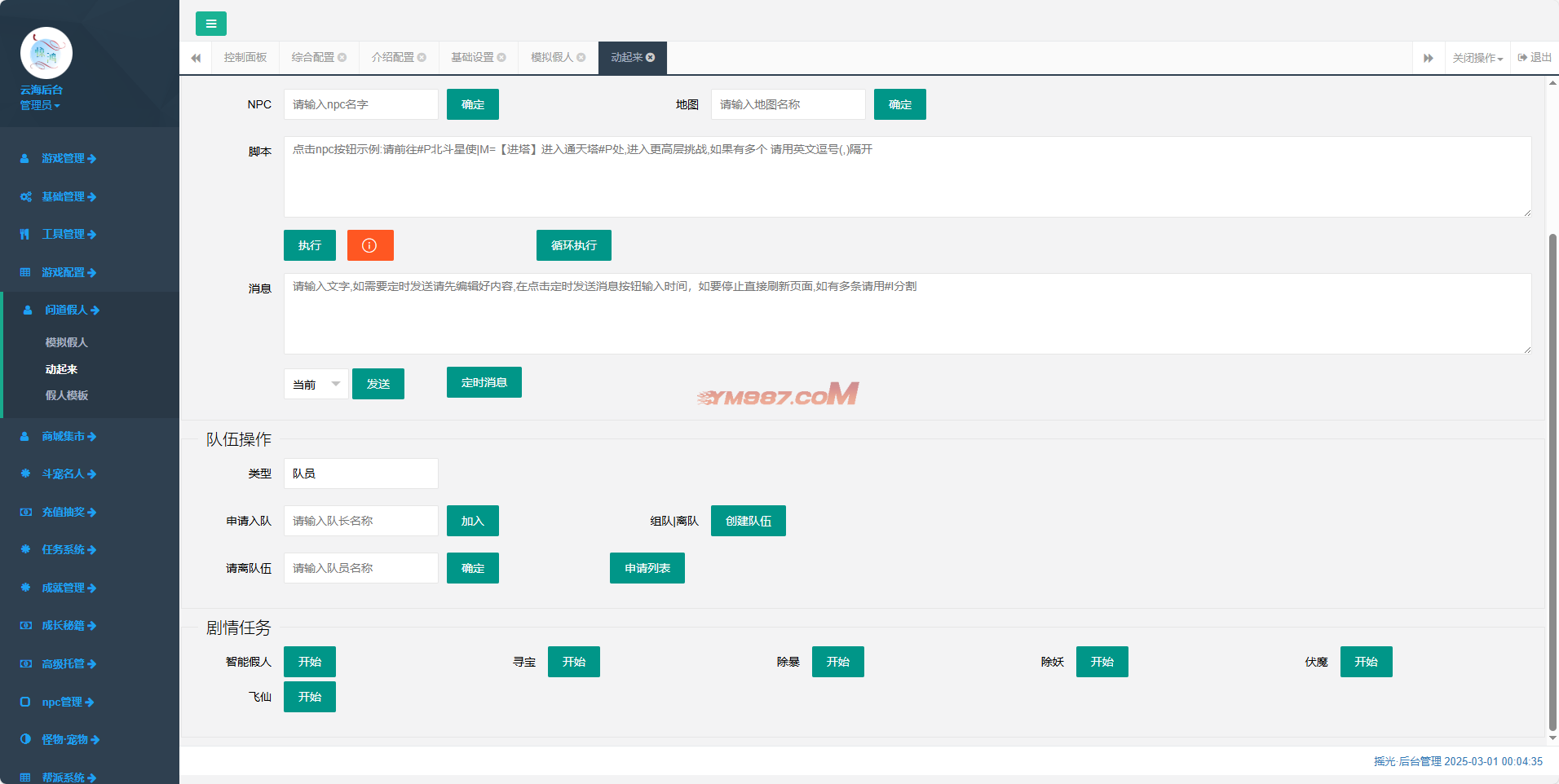This screenshot has width=1559, height=784.
Task: Click the green hamburger menu toggle
Action: pos(210,24)
